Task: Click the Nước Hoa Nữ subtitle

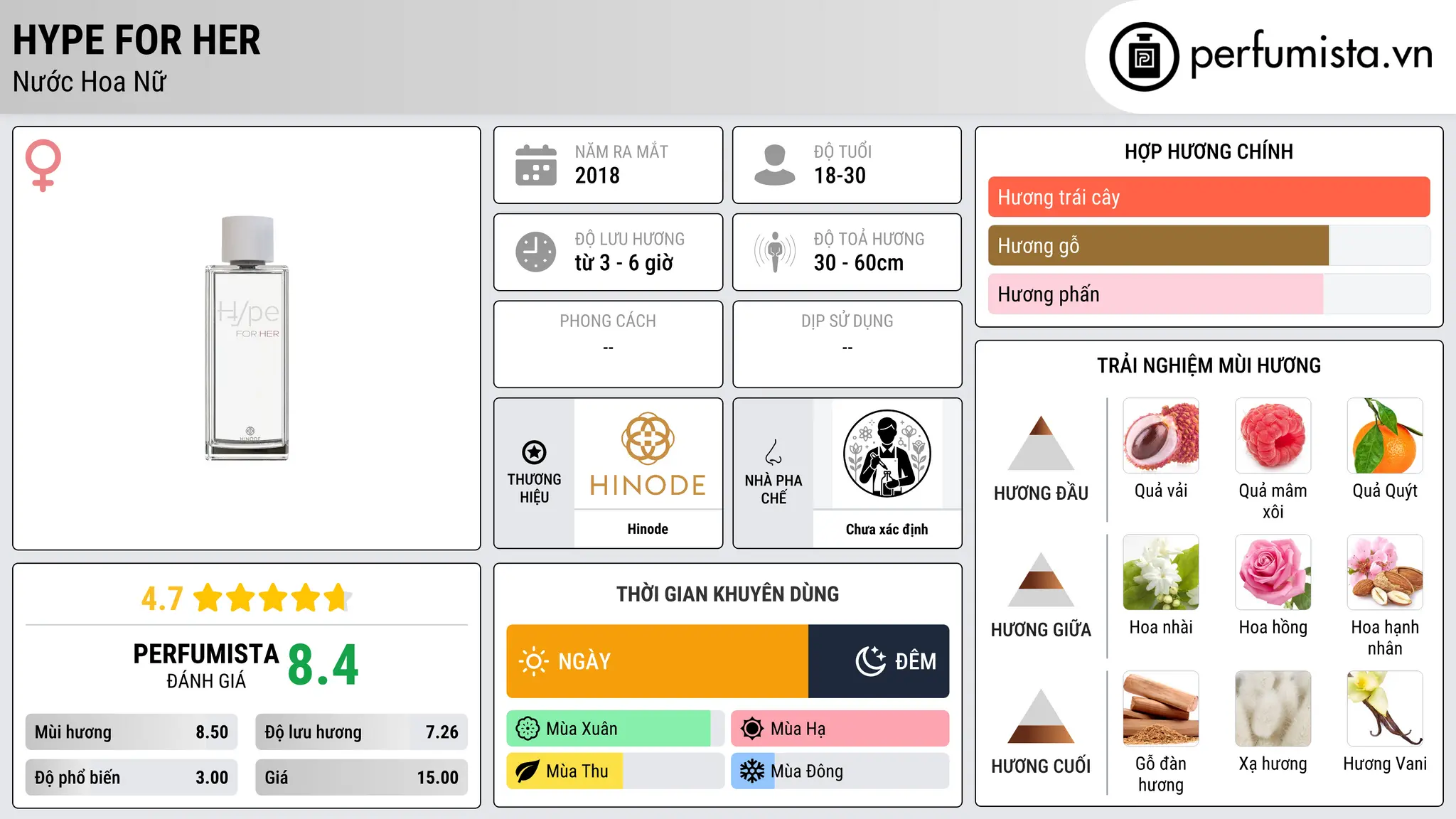Action: [x=90, y=82]
